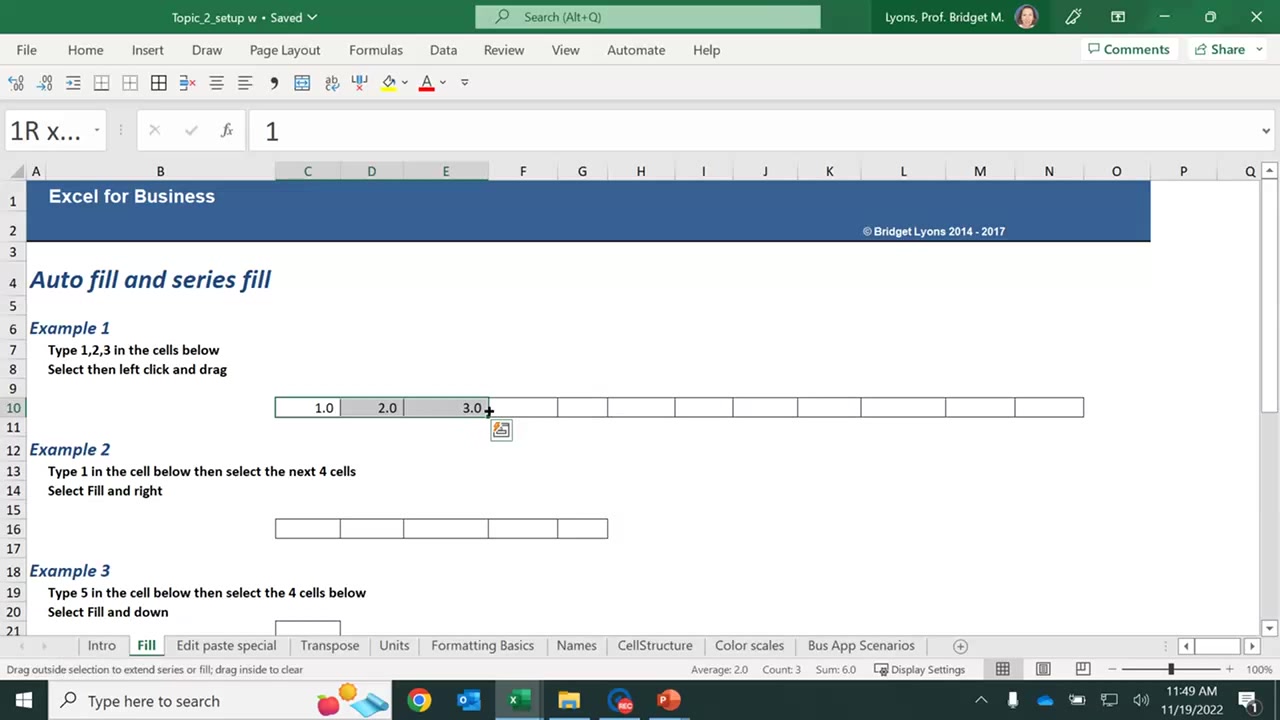The height and width of the screenshot is (720, 1280).
Task: Switch to Page Layout view
Action: (x=1043, y=669)
